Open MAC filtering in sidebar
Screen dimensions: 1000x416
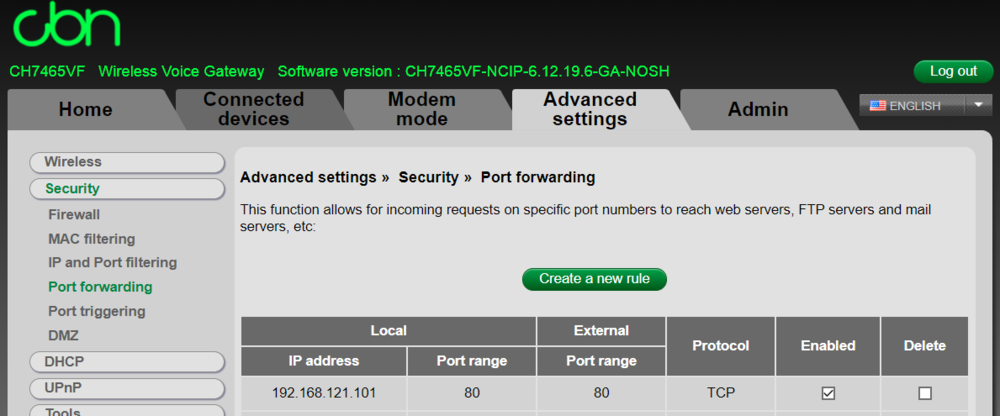[91, 239]
